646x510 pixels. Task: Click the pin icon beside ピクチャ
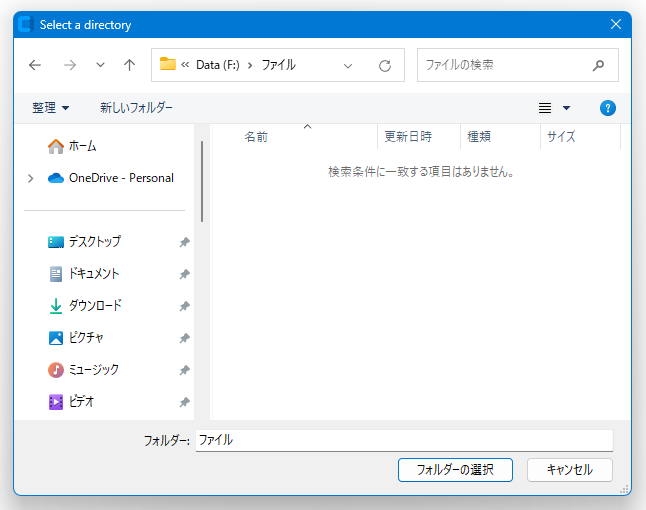(185, 338)
